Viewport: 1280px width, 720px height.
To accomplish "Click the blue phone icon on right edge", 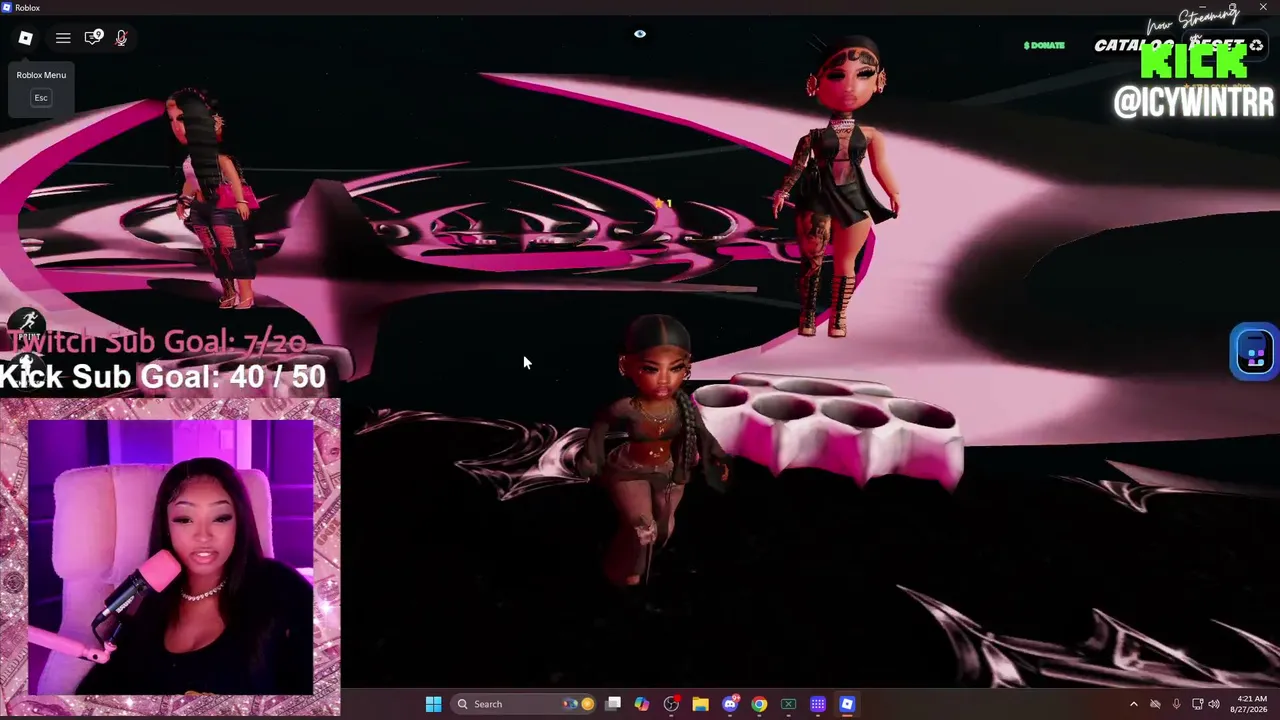I will pyautogui.click(x=1255, y=352).
